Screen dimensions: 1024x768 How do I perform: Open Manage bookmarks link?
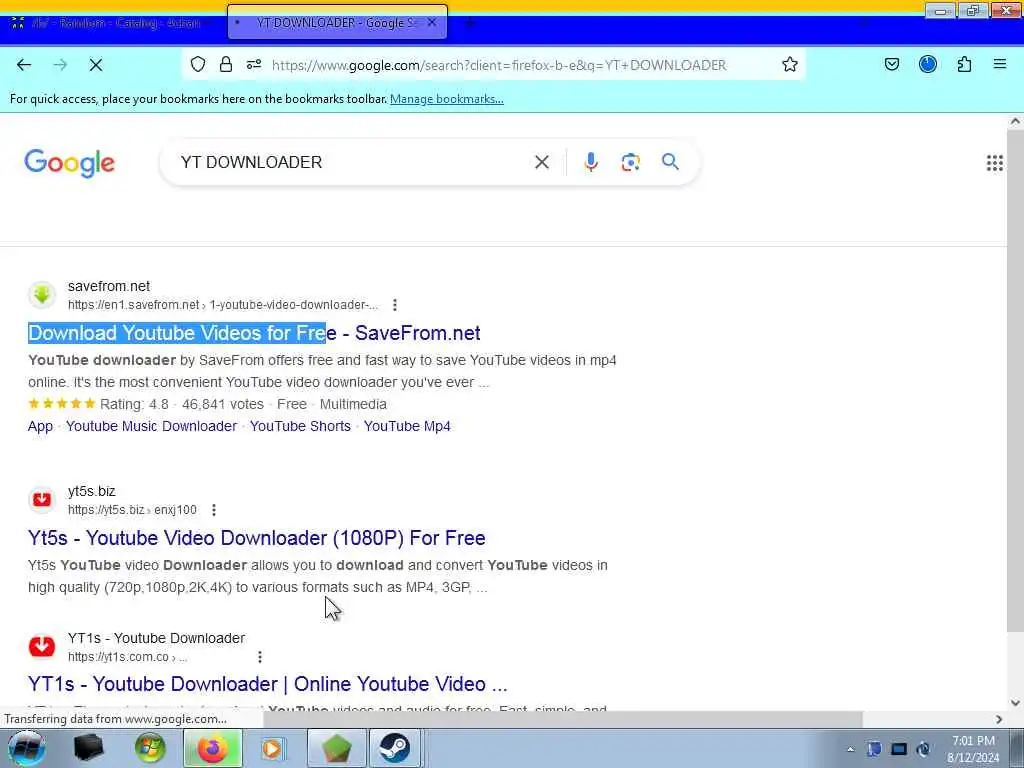[x=447, y=99]
